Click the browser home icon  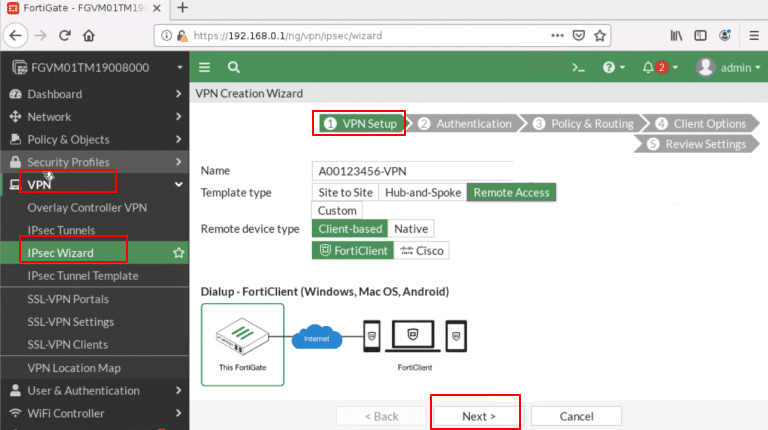click(89, 35)
